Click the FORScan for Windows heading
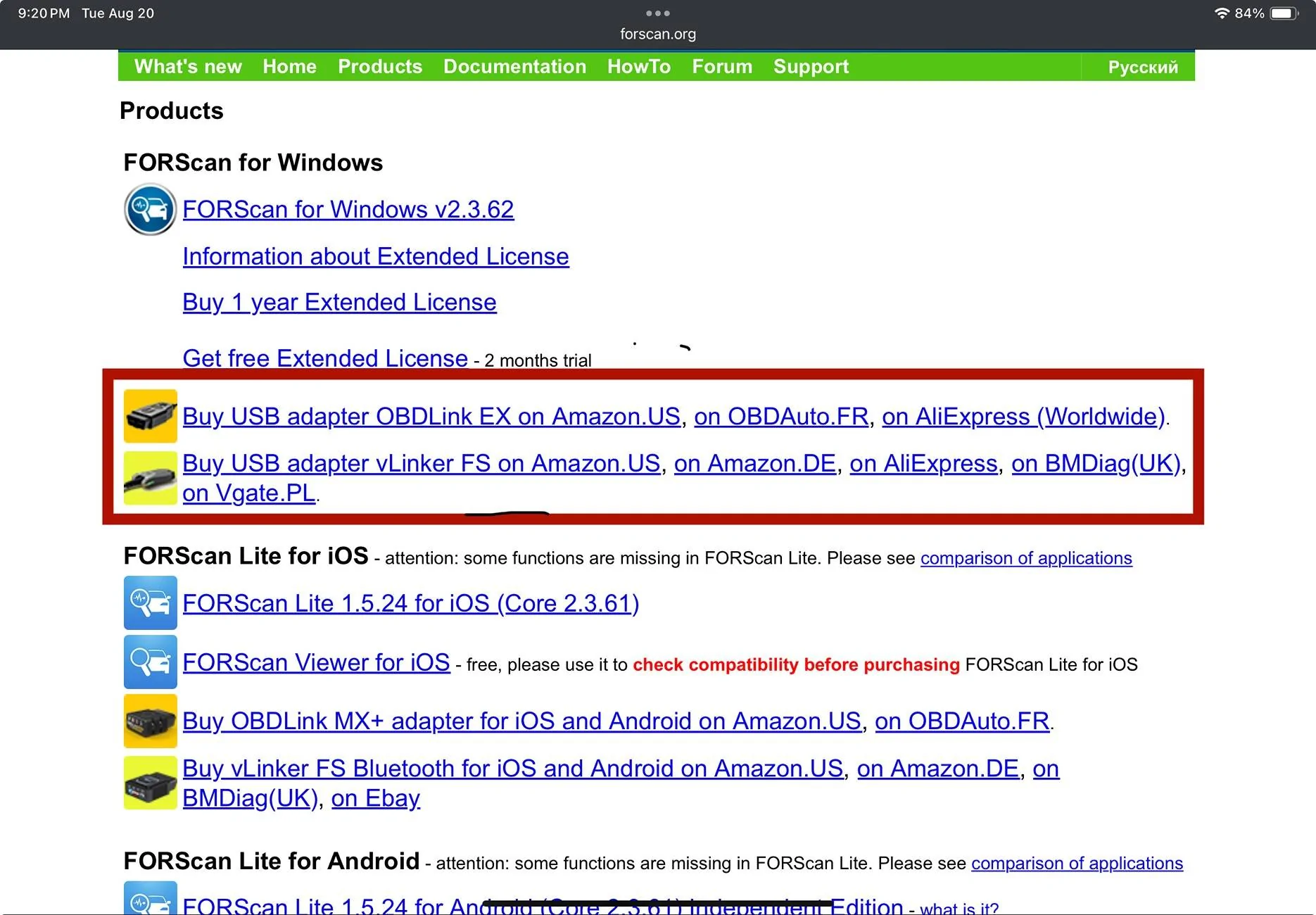 [253, 163]
